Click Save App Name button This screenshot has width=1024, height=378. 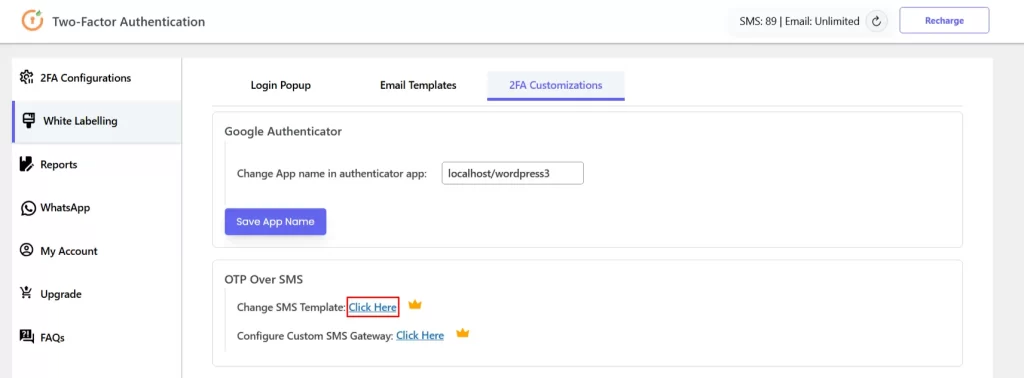tap(276, 221)
